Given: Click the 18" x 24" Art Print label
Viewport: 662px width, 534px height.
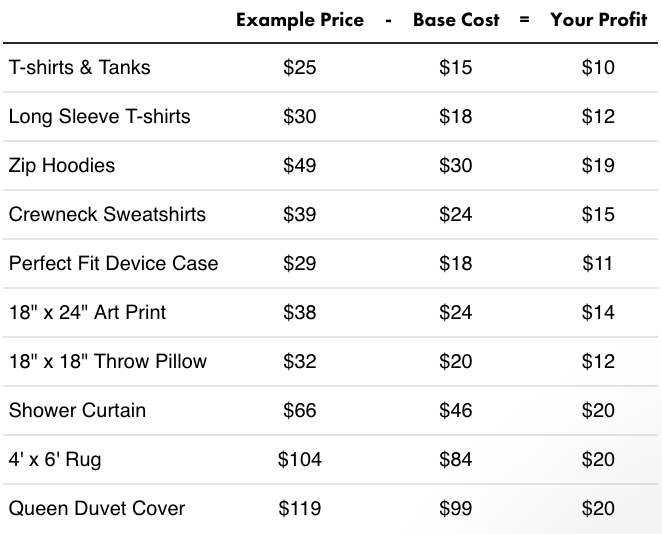Looking at the screenshot, I should (87, 312).
